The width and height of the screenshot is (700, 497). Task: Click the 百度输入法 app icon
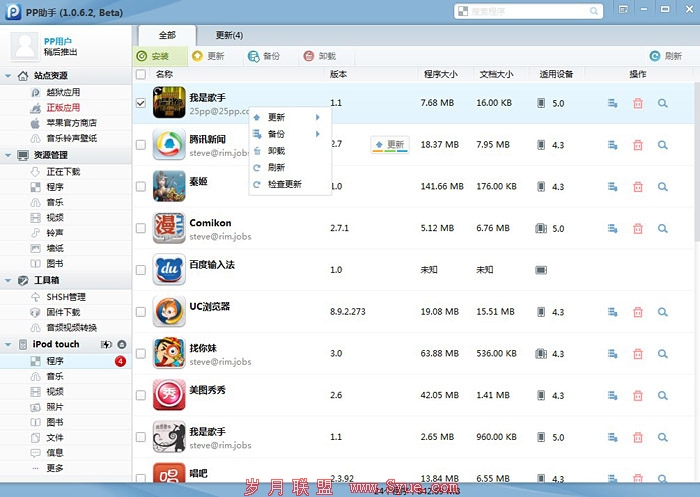[169, 269]
